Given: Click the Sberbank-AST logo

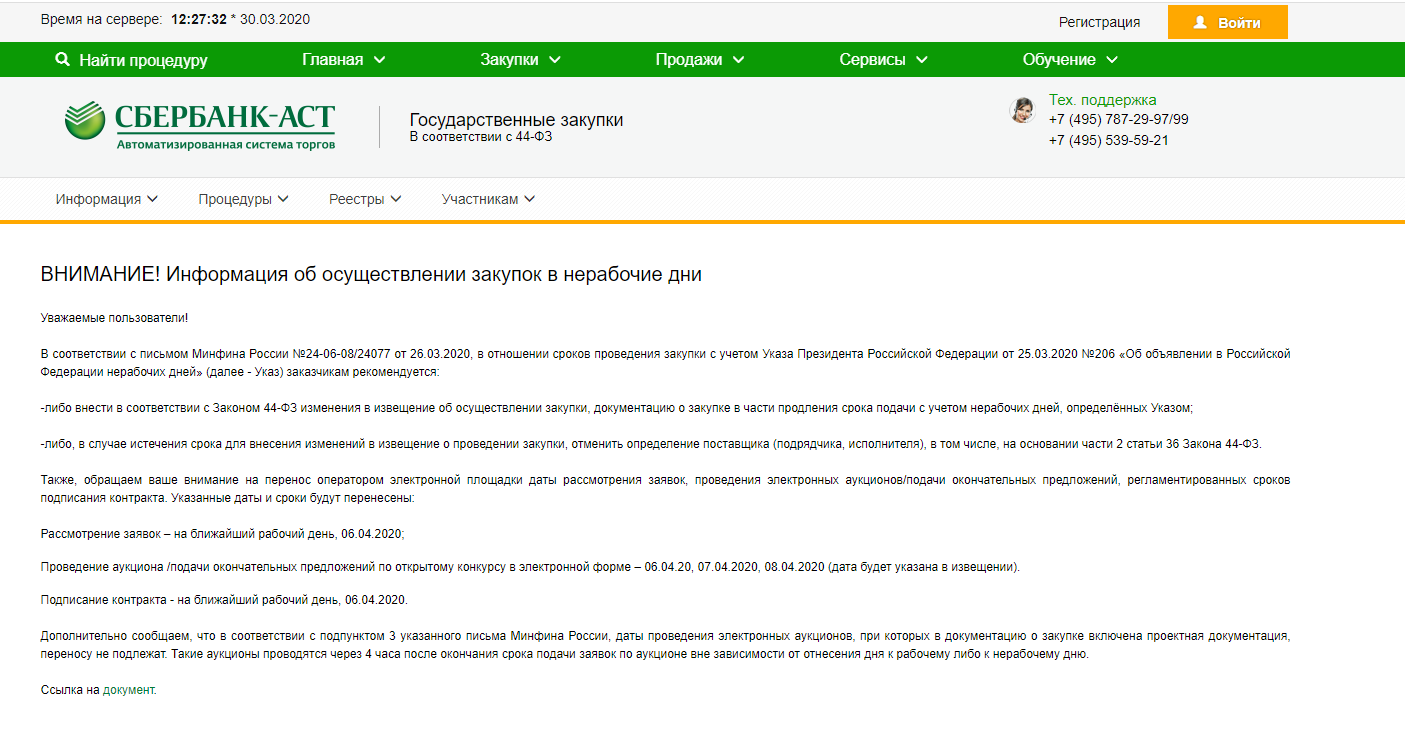Looking at the screenshot, I should pos(200,126).
